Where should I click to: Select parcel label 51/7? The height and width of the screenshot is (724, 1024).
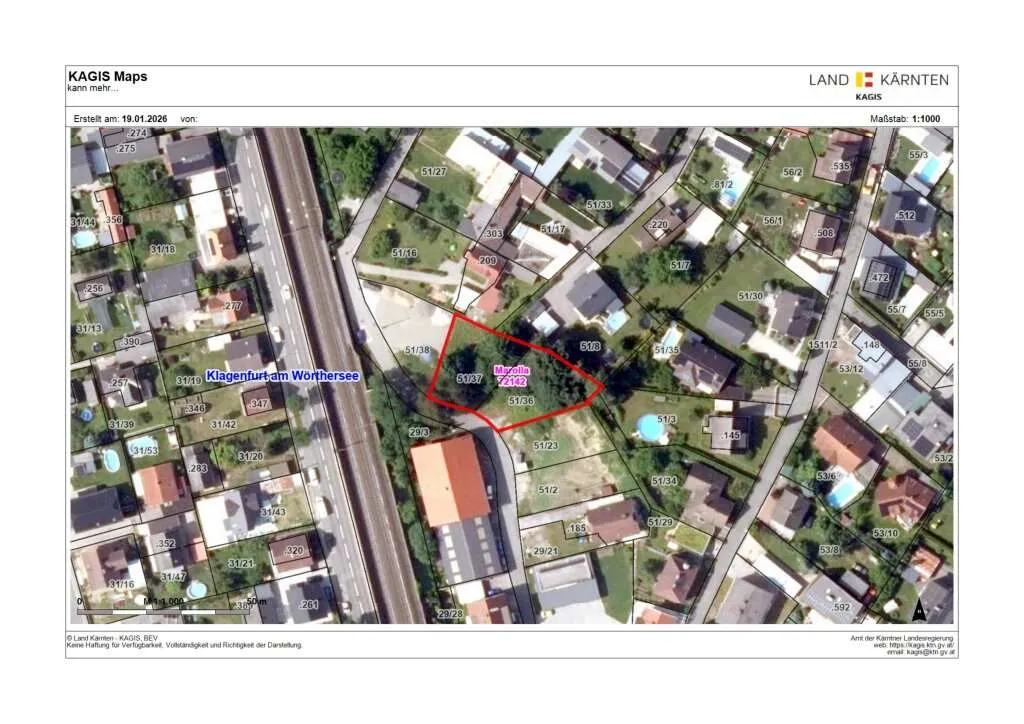click(x=680, y=265)
